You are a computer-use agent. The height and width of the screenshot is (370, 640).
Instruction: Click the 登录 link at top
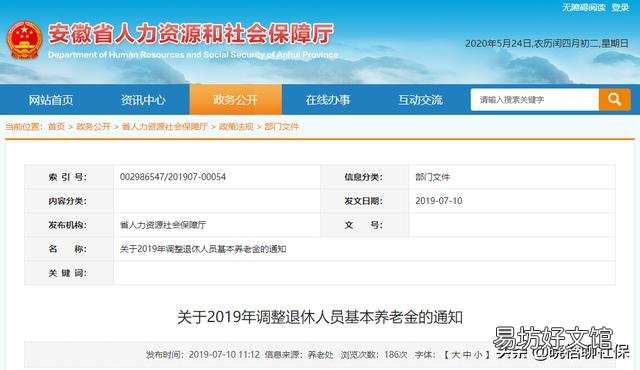coord(620,7)
